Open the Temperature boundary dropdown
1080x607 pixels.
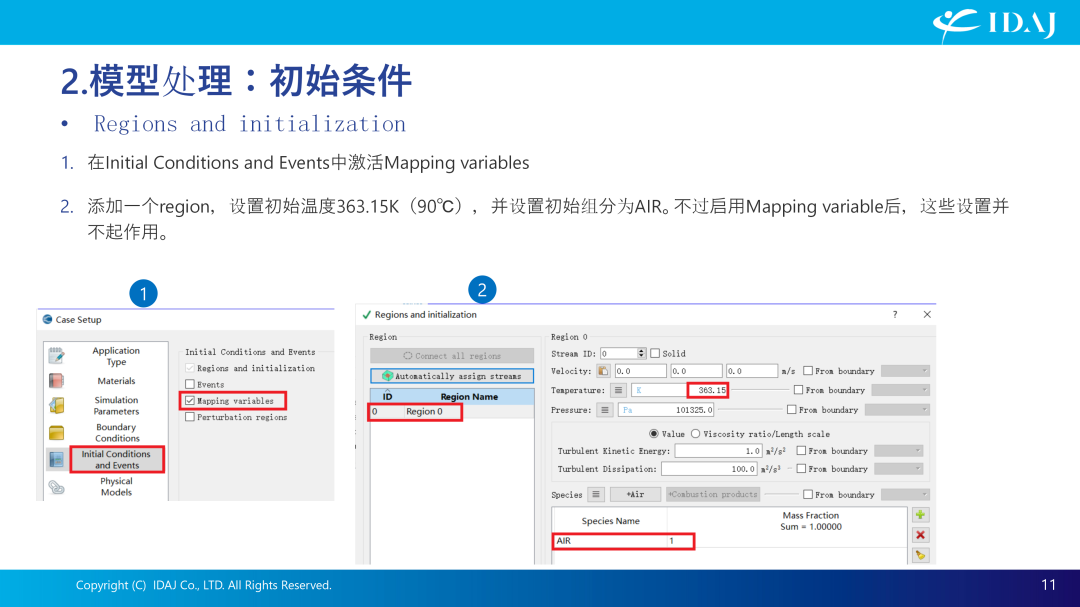[x=900, y=390]
